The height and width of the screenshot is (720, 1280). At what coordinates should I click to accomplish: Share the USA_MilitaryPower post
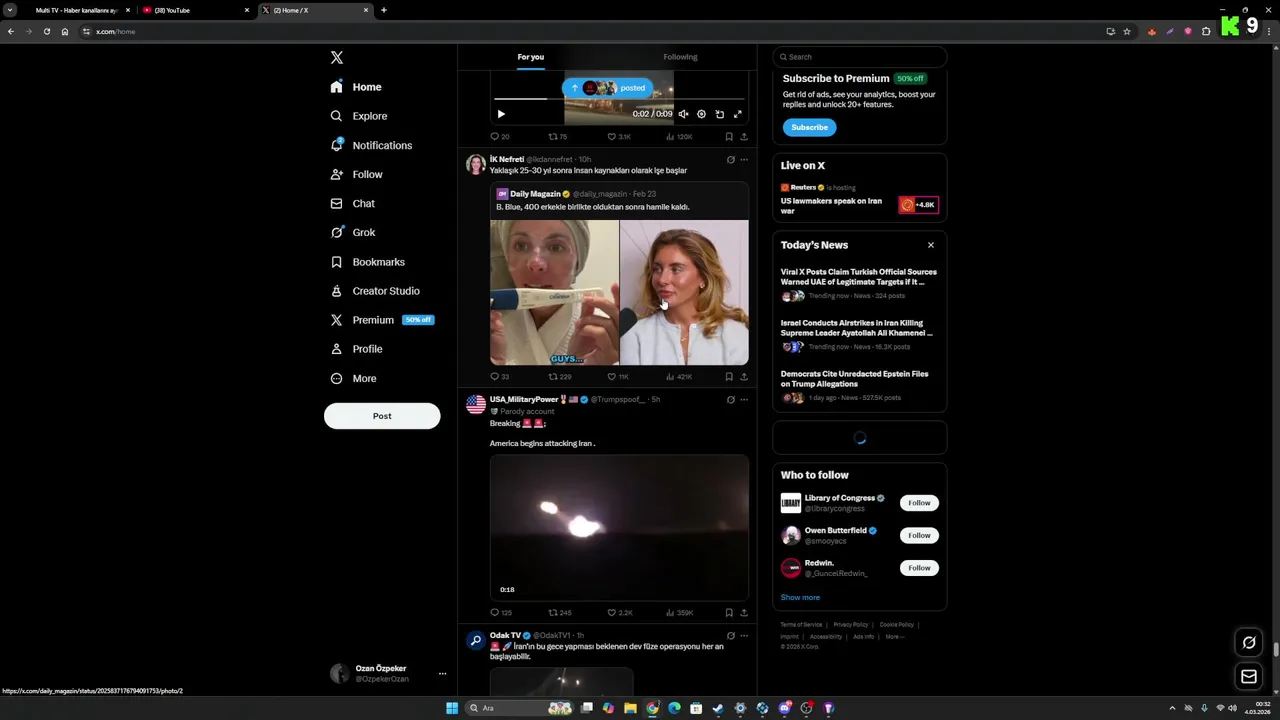point(744,613)
